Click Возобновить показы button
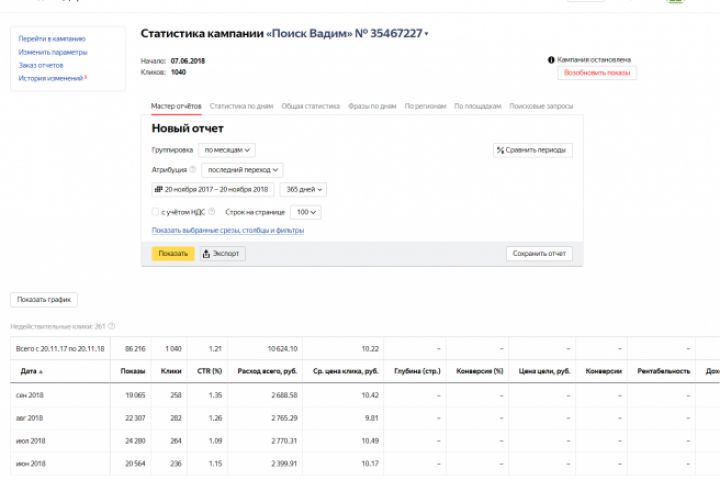The width and height of the screenshot is (720, 480). [x=597, y=73]
